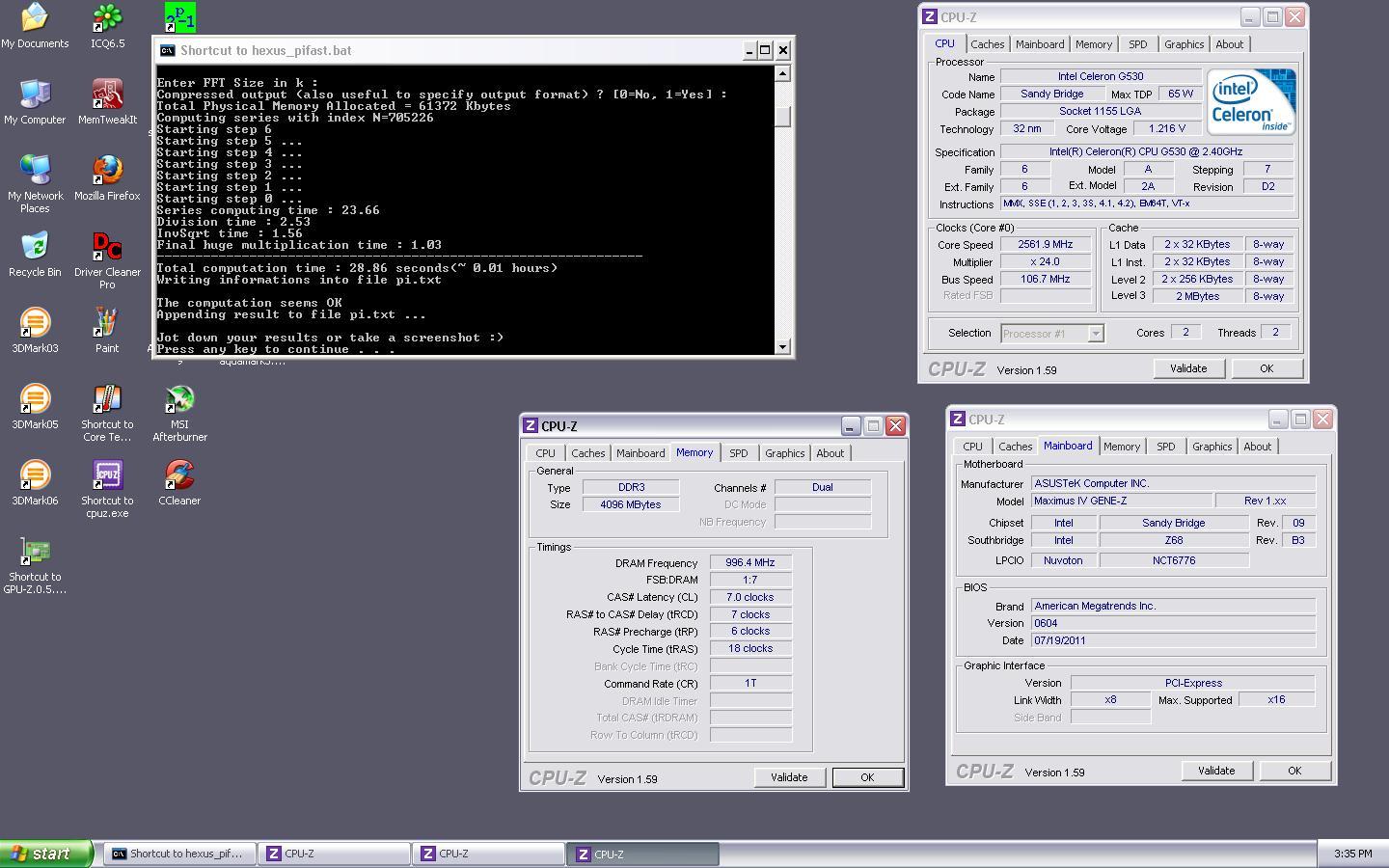This screenshot has width=1389, height=868.
Task: Click Total computation time line in console
Action: pos(357,268)
